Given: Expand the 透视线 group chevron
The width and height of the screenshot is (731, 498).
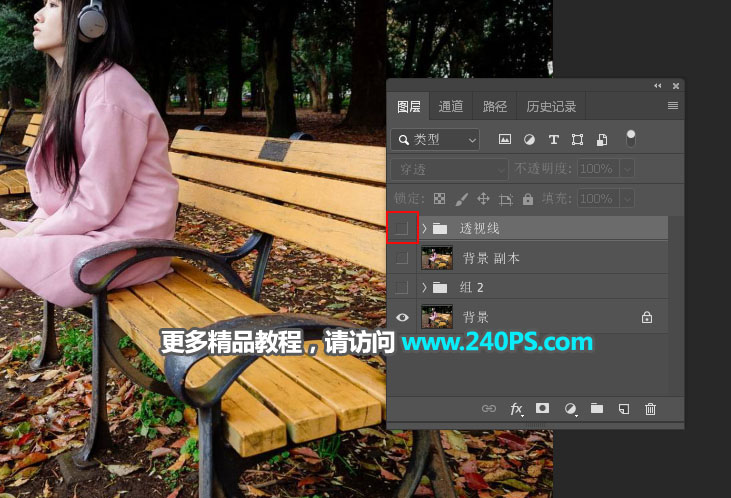Looking at the screenshot, I should (x=424, y=228).
